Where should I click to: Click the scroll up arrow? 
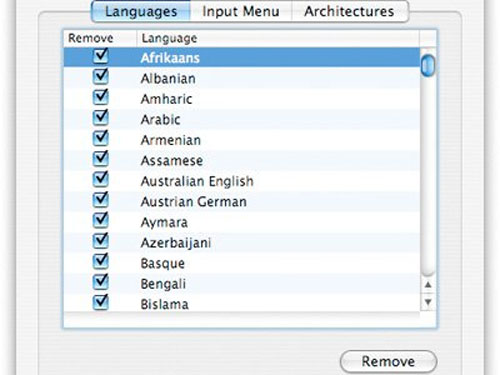click(428, 285)
